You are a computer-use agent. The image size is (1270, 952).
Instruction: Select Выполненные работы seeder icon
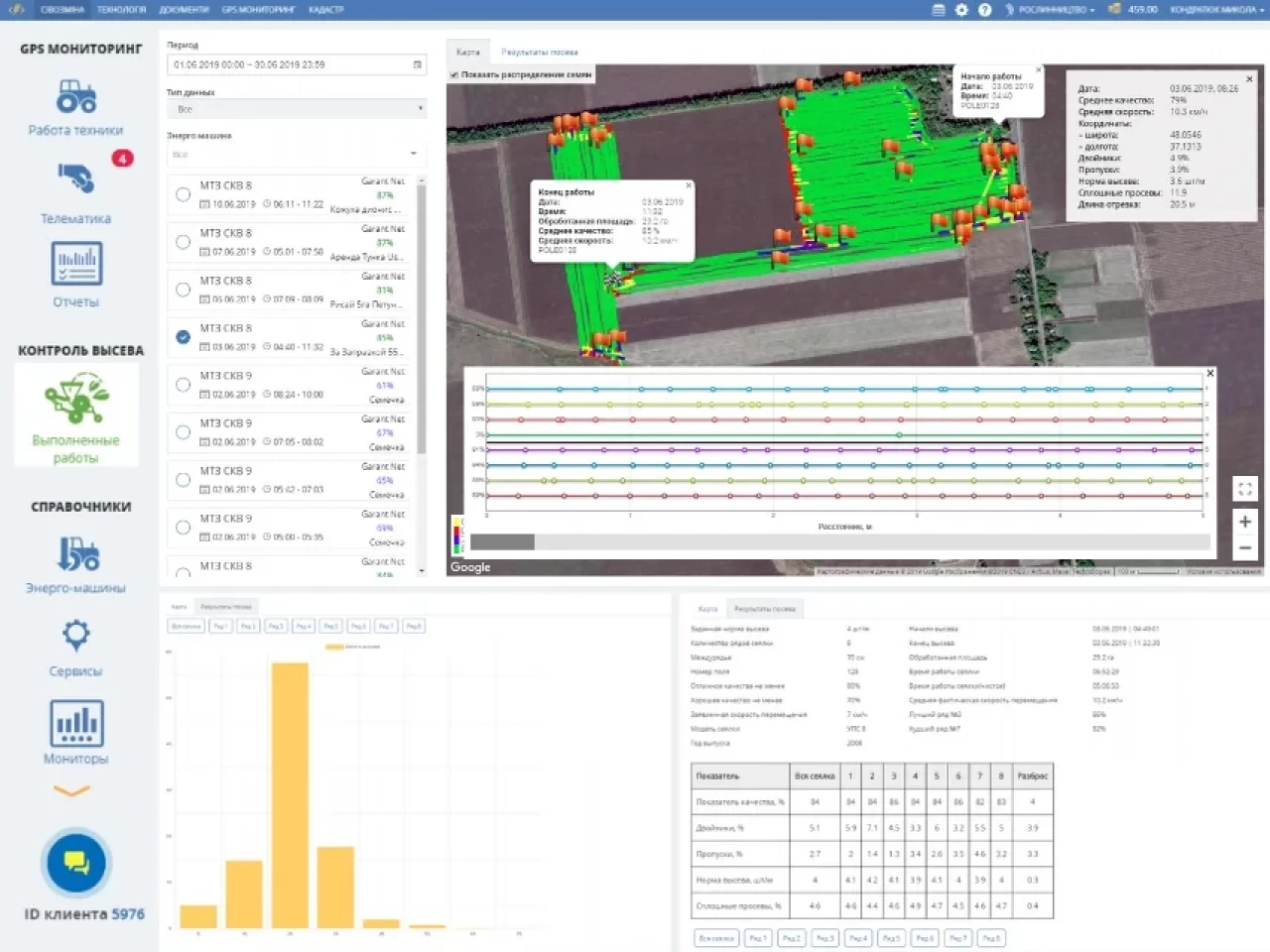coord(76,399)
